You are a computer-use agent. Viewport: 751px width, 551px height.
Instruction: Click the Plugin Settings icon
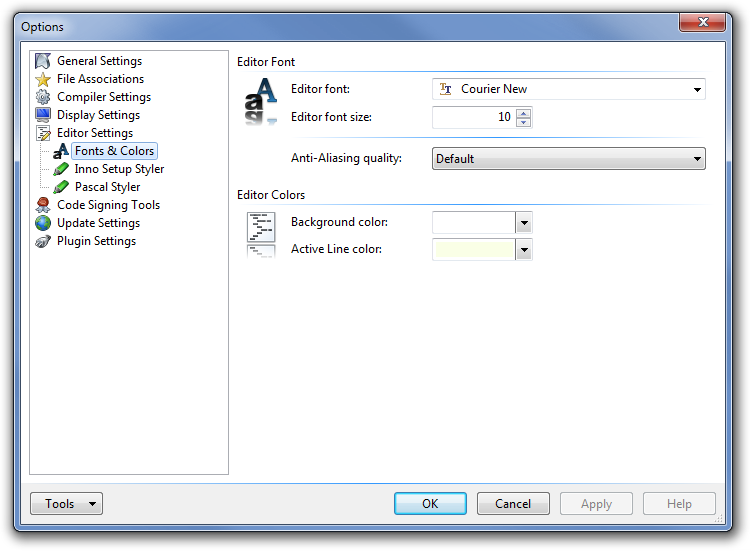point(43,241)
